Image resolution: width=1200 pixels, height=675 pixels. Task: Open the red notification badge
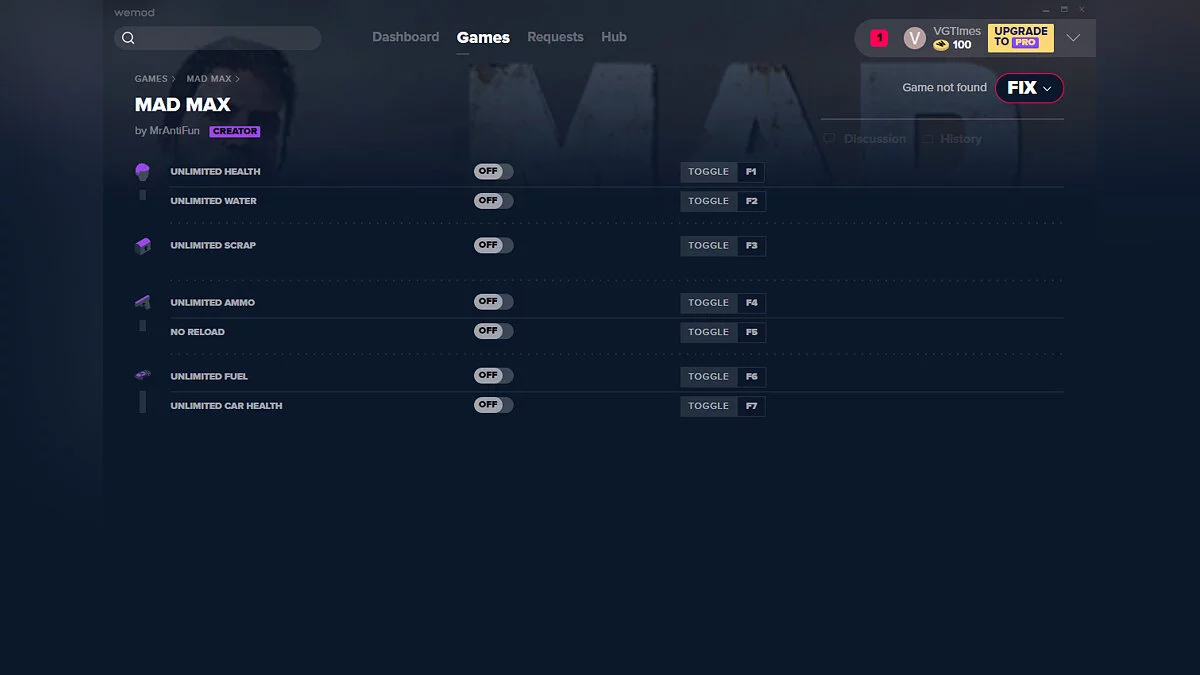pyautogui.click(x=879, y=38)
